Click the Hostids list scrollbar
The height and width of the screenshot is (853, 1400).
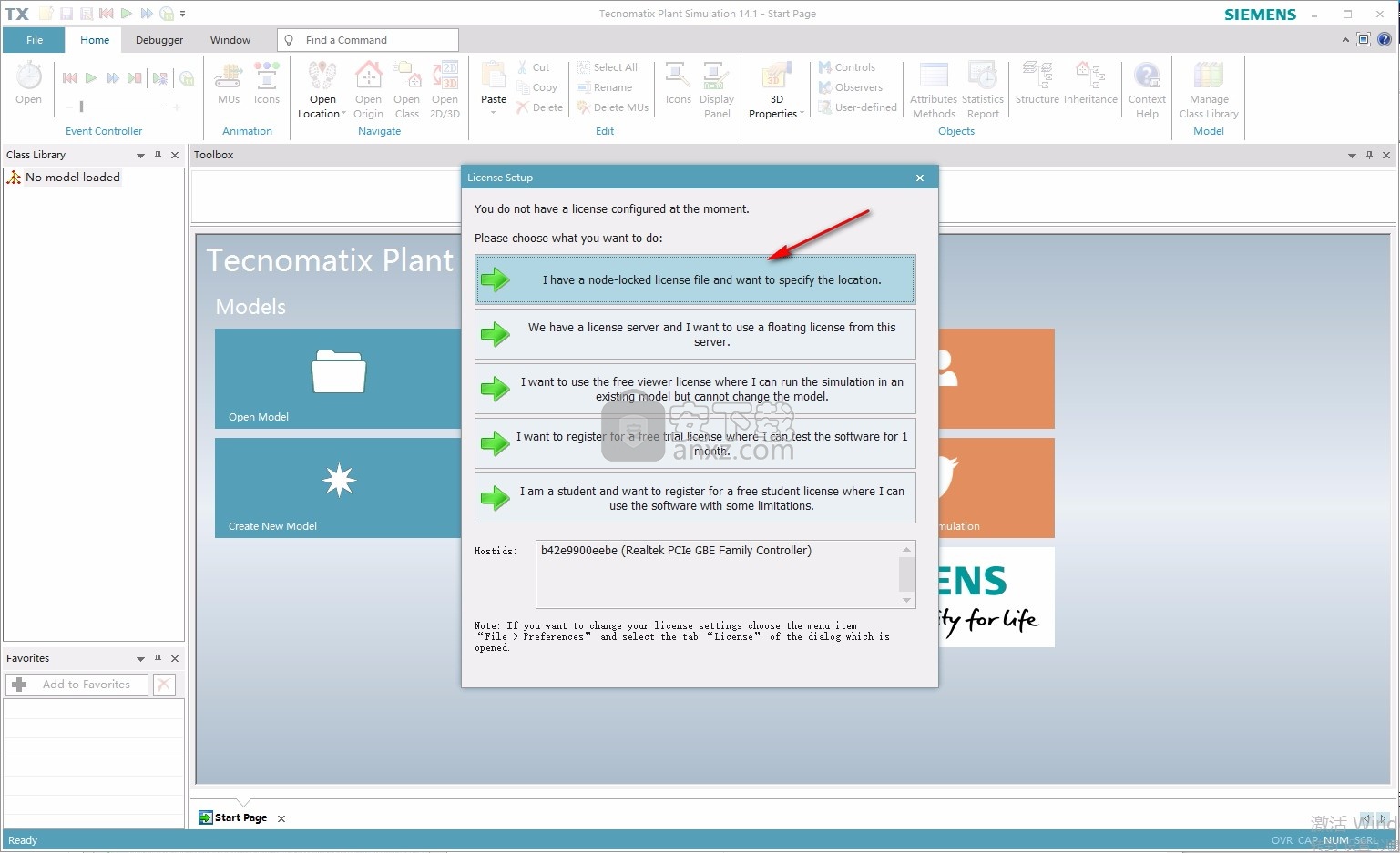[x=906, y=574]
